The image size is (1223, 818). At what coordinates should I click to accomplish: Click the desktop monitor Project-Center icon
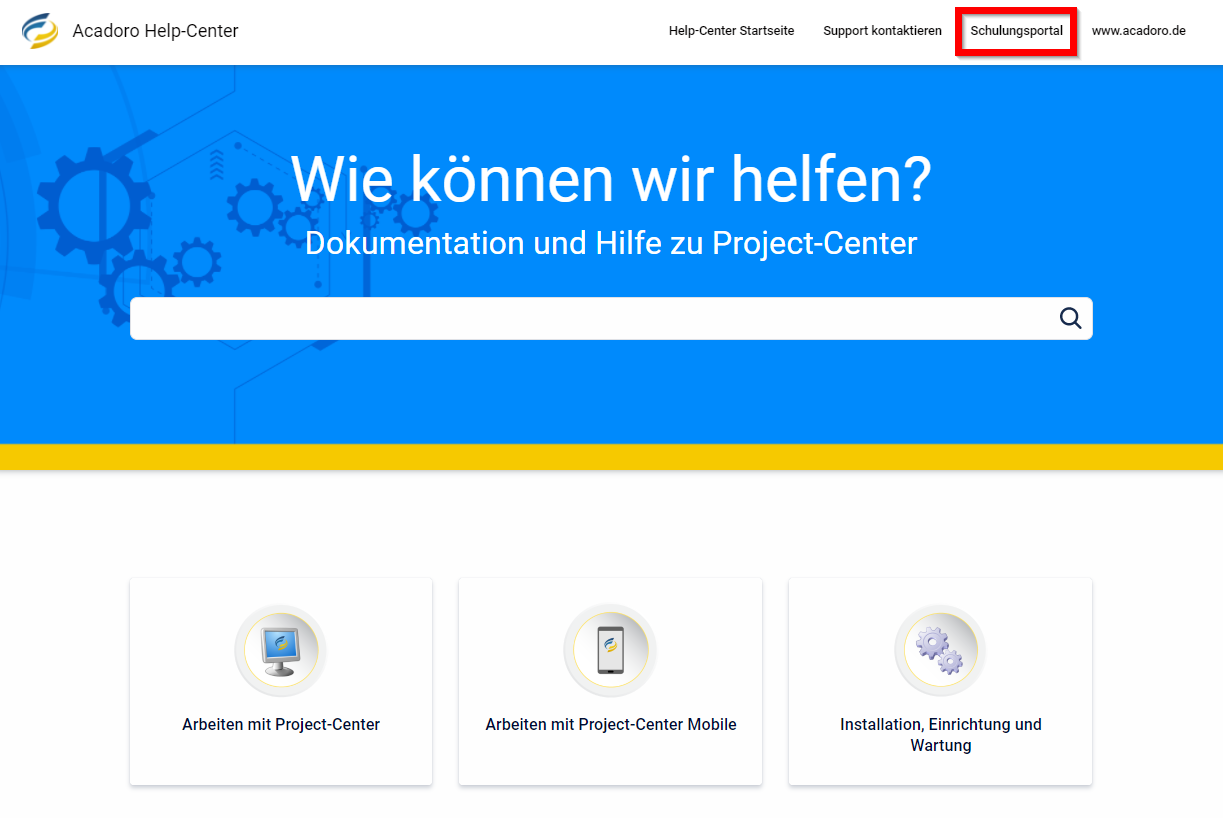281,650
